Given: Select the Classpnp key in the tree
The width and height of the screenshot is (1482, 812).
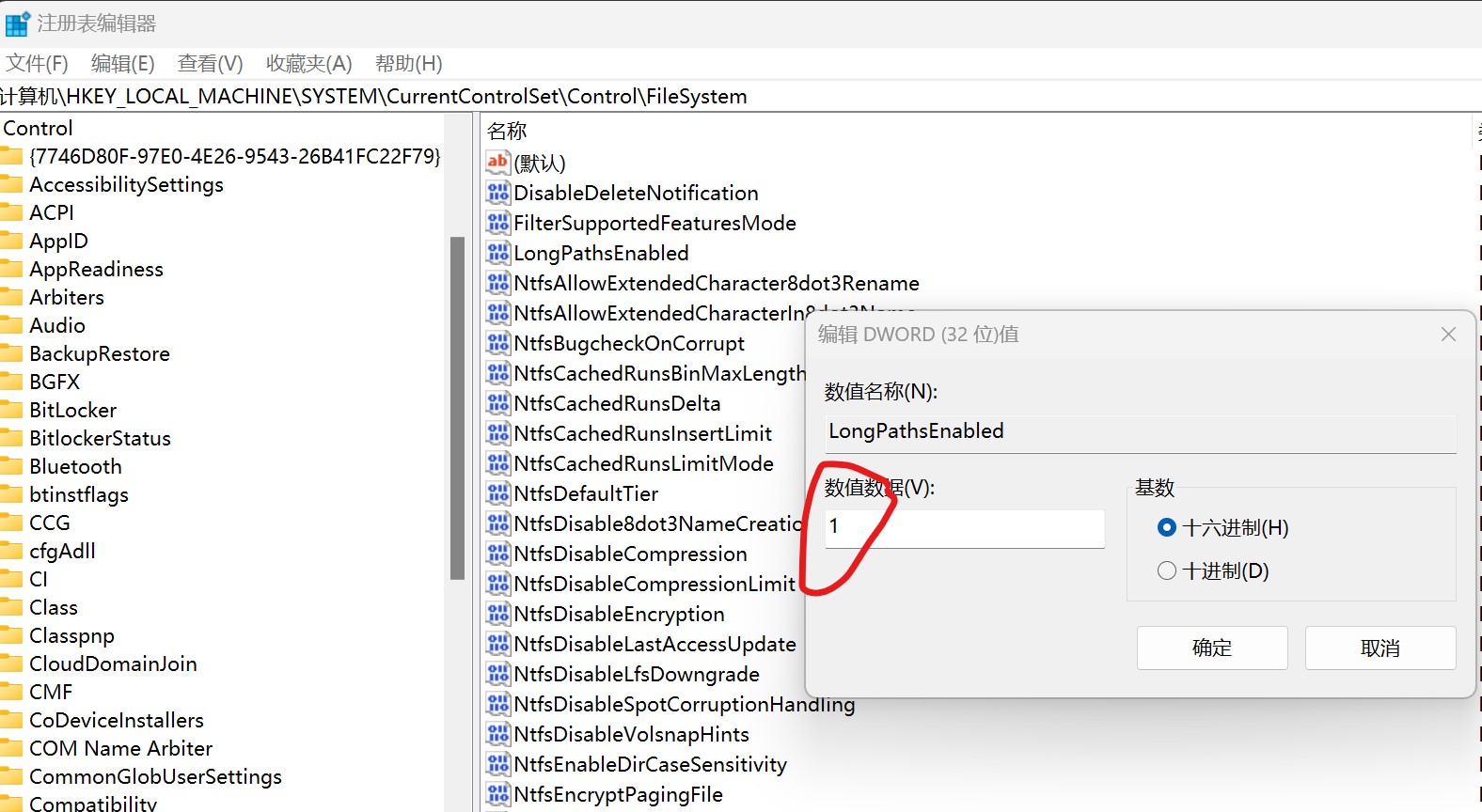Looking at the screenshot, I should click(x=71, y=635).
